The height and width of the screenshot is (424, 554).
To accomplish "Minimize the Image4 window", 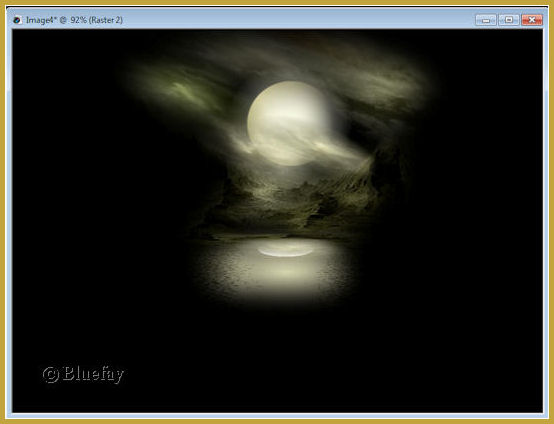I will 486,20.
